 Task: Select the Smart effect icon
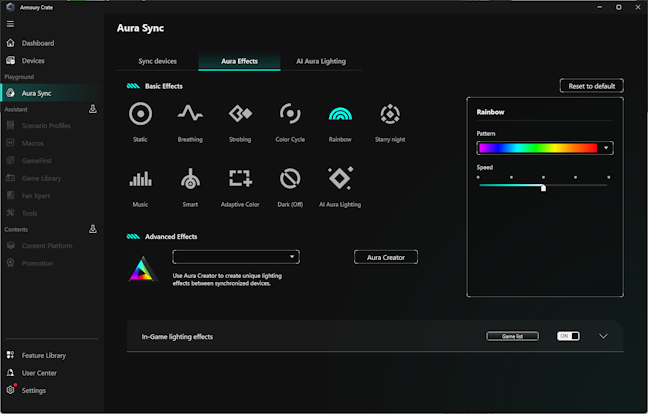(x=190, y=178)
